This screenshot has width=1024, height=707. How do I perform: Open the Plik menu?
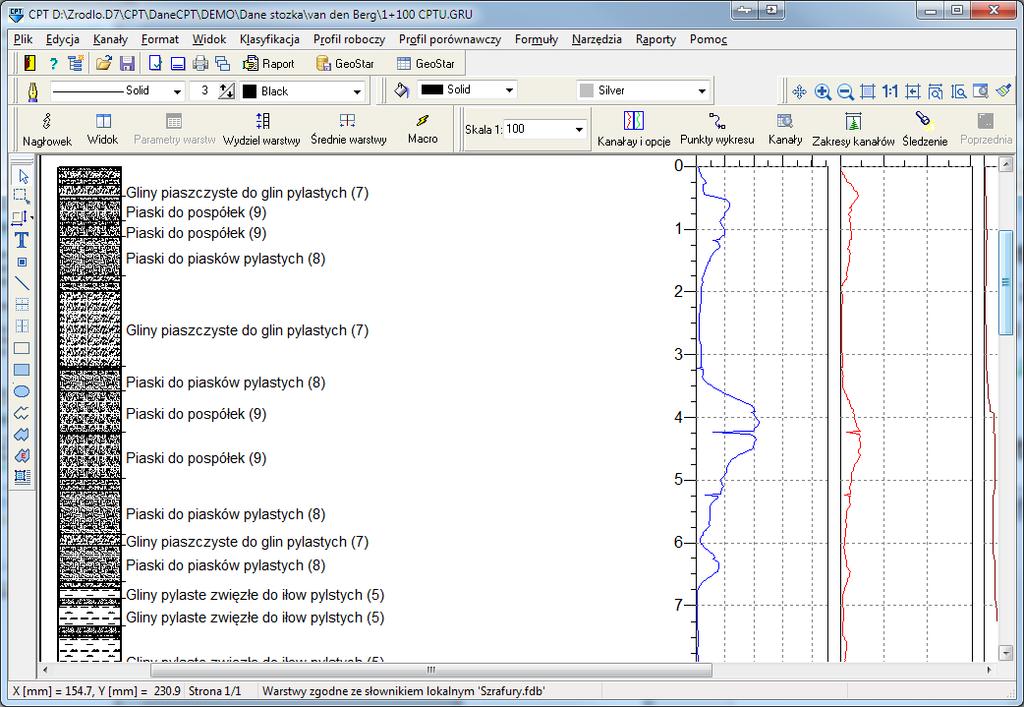coord(23,39)
